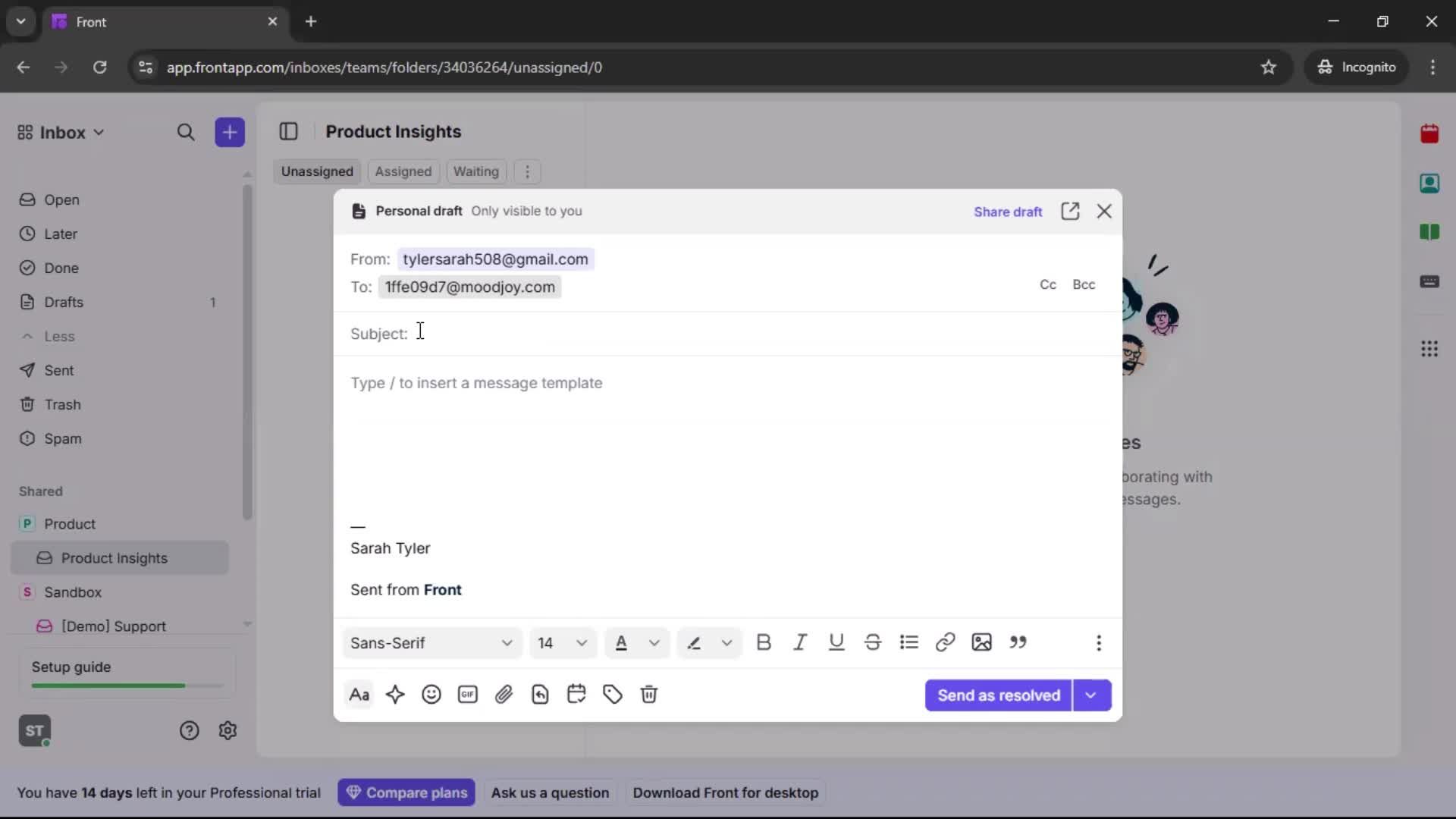Screen dimensions: 1456x819
Task: Expand the send options chevron next to Send as resolved
Action: (1092, 695)
